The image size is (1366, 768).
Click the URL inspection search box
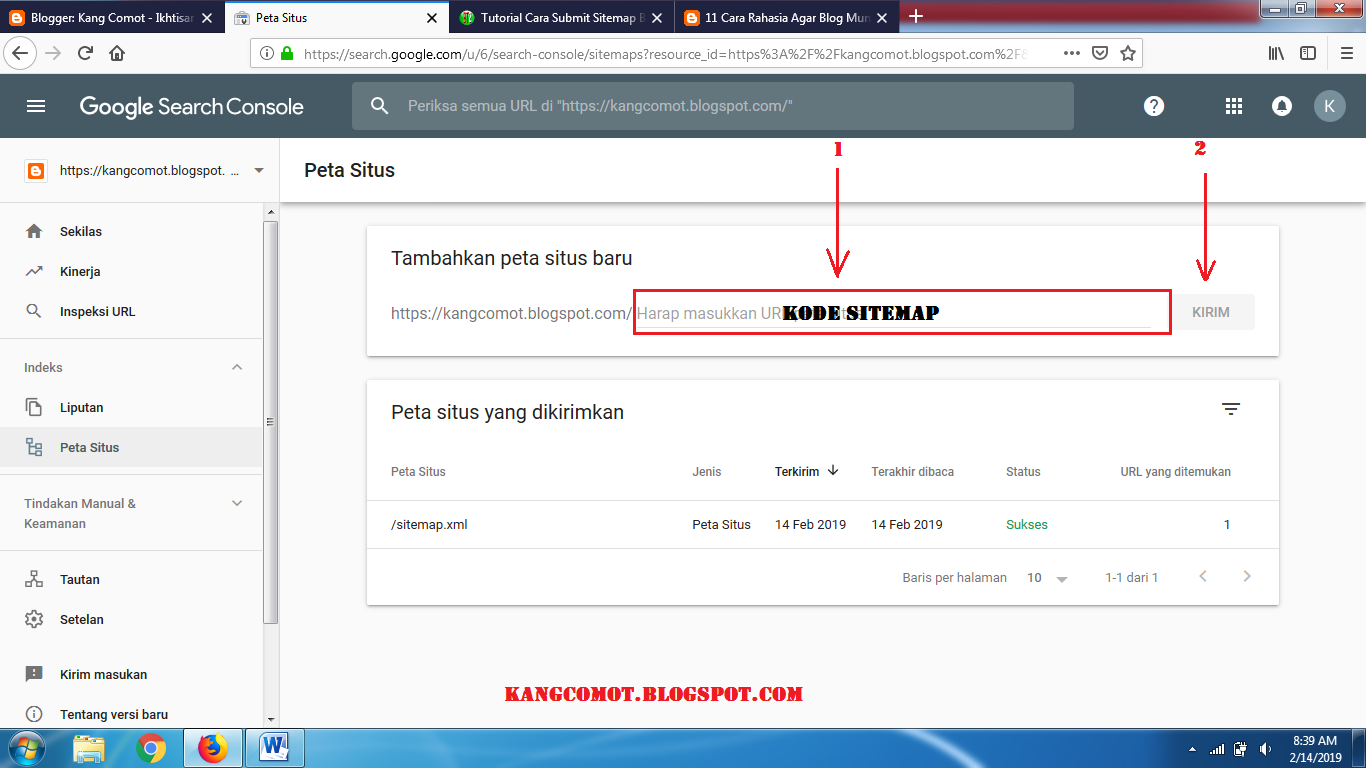(713, 106)
